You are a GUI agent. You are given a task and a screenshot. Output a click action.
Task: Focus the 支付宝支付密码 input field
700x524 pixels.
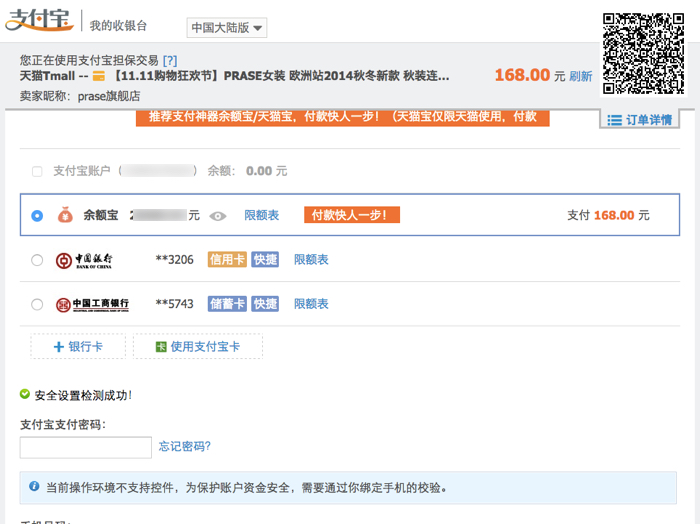coord(86,447)
